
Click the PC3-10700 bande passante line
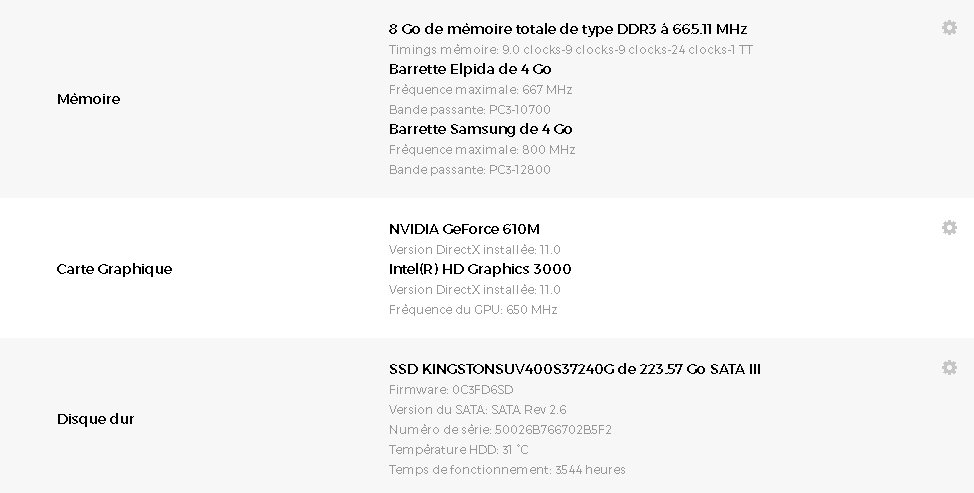click(469, 109)
